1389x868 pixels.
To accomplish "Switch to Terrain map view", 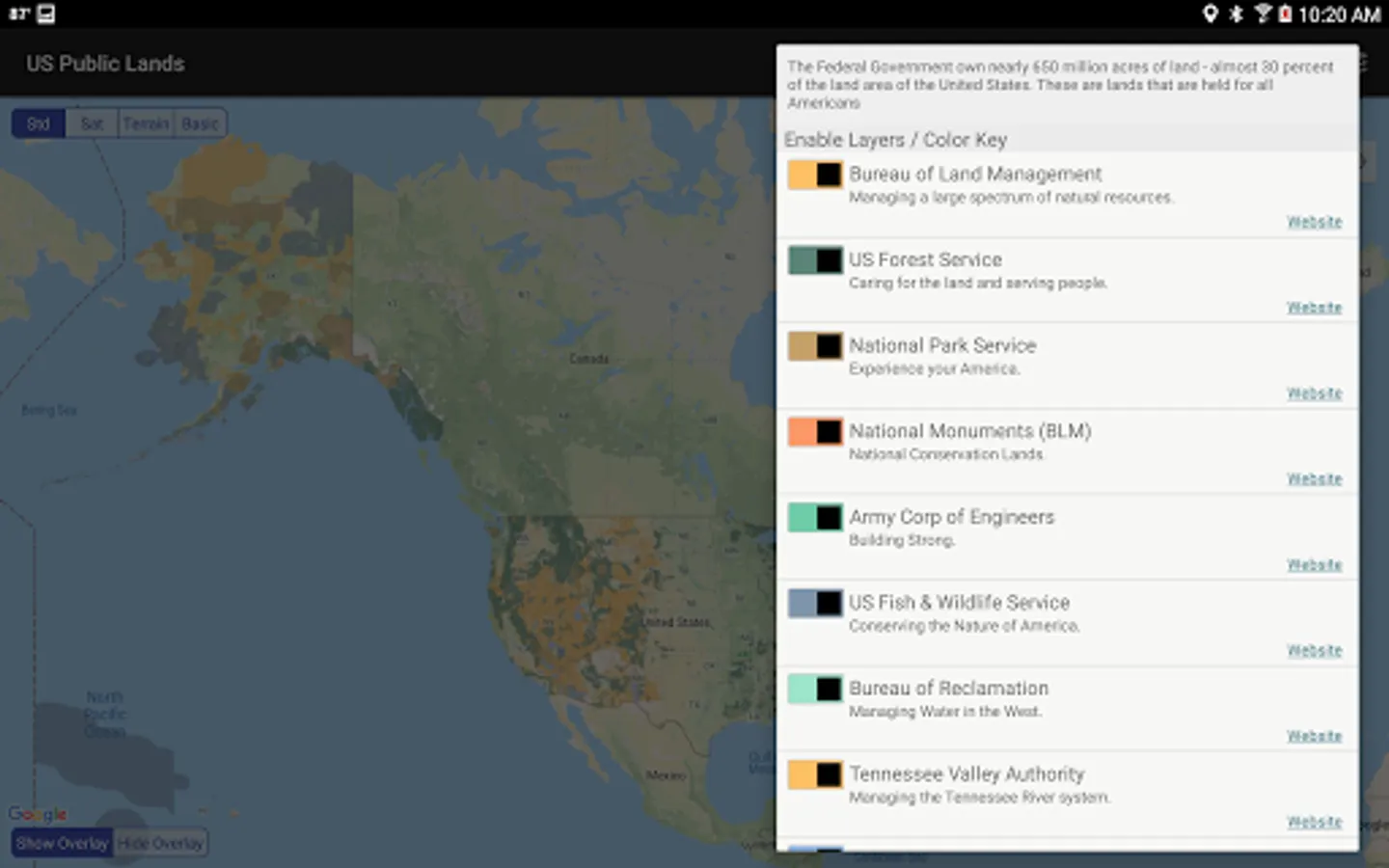I will 146,123.
